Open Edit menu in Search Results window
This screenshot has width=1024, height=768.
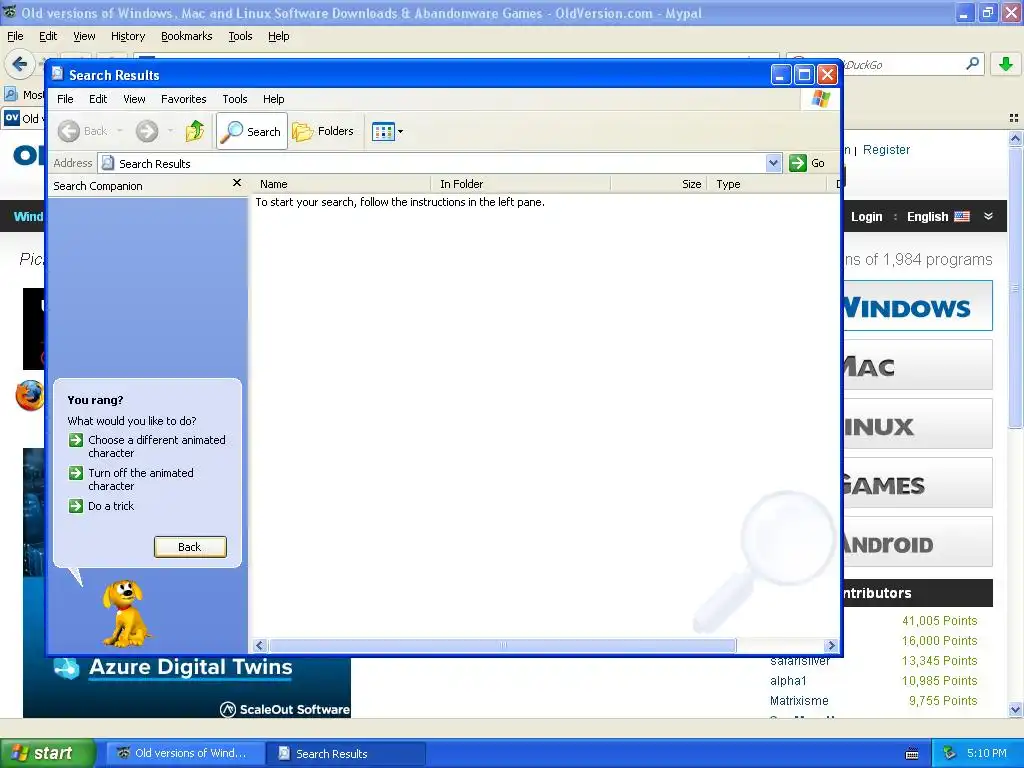pos(98,99)
